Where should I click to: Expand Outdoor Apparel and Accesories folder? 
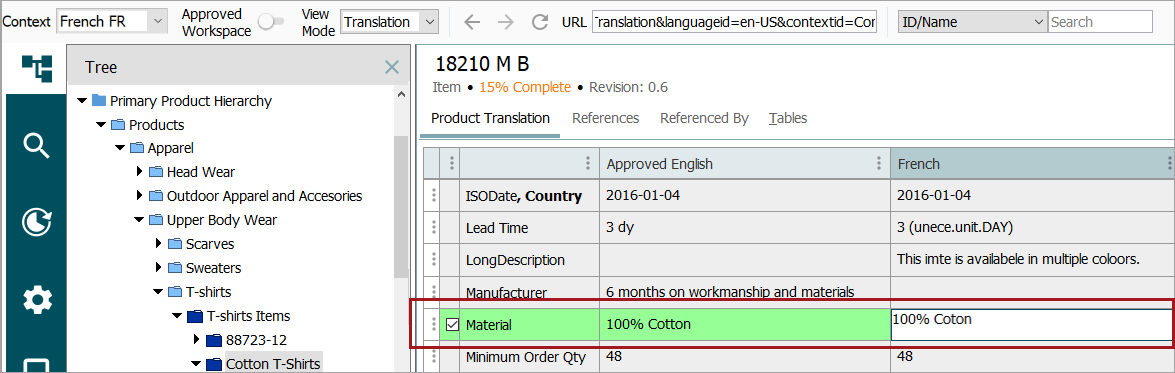139,196
